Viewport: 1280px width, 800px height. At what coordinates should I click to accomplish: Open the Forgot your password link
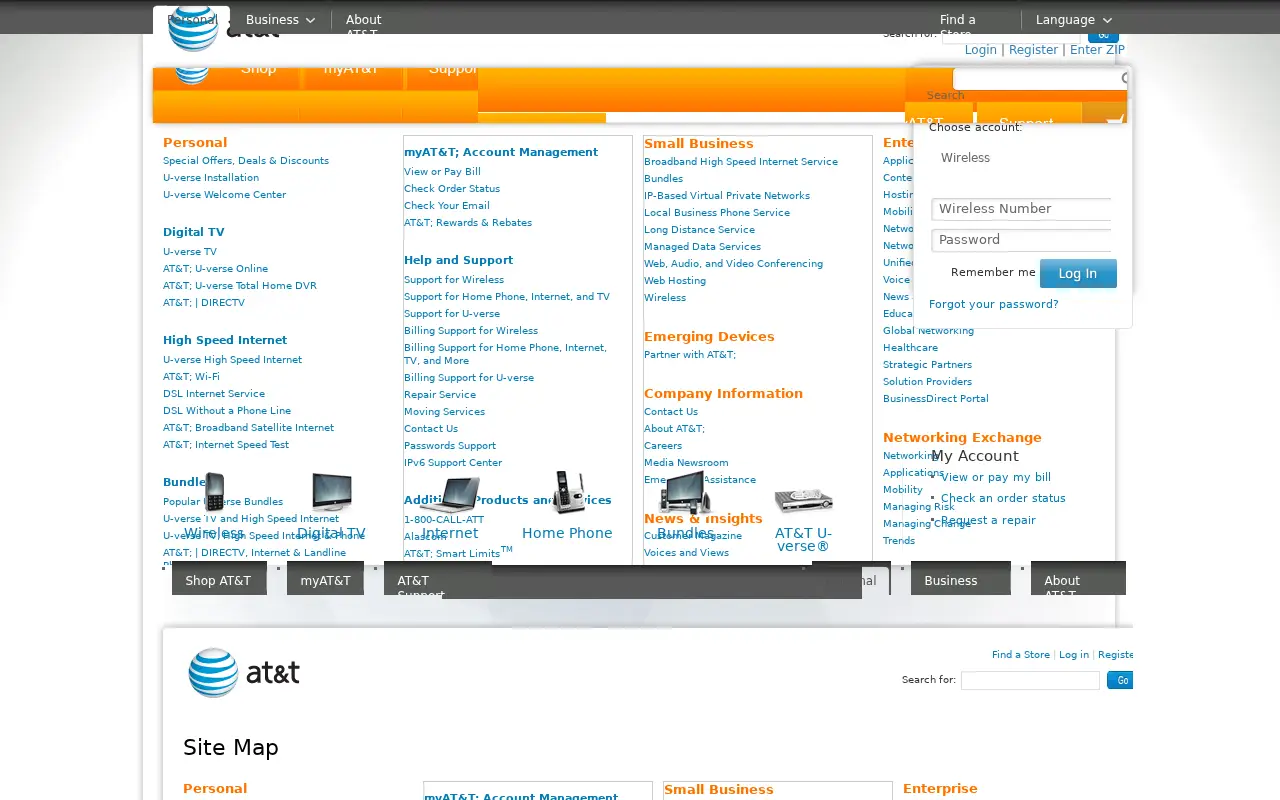[x=993, y=304]
